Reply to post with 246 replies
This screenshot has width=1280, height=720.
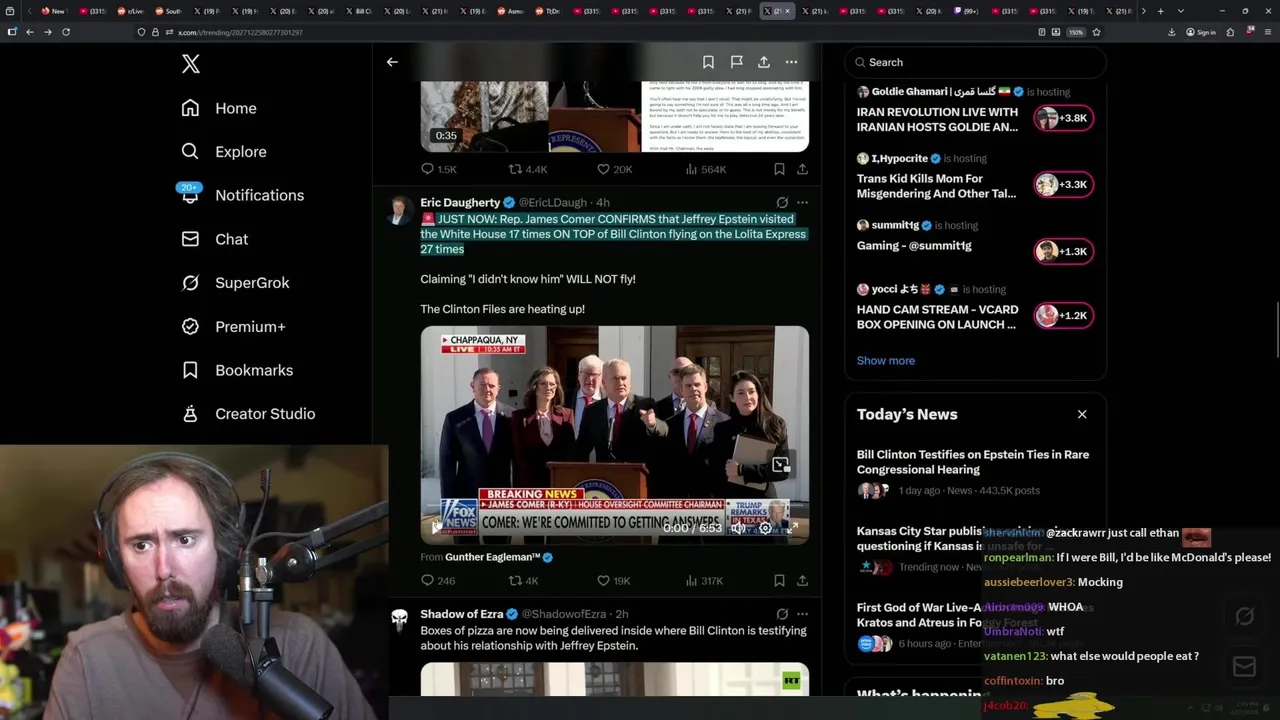tap(437, 581)
